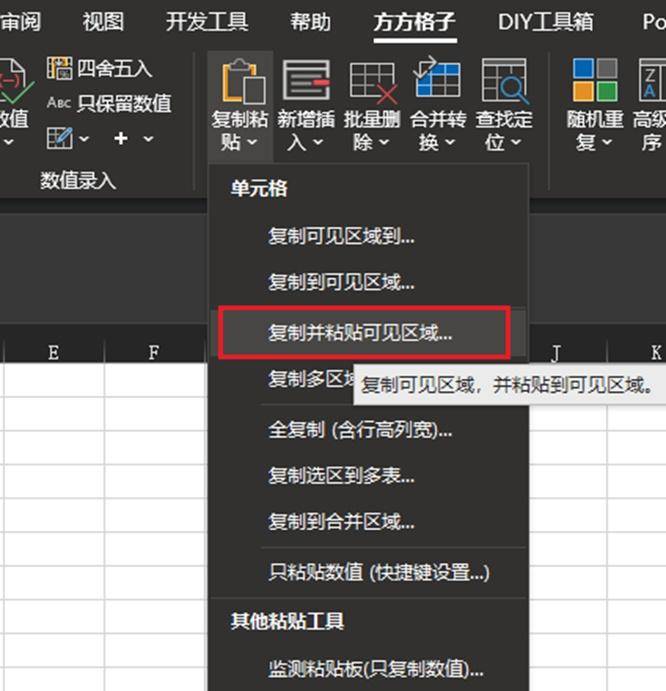This screenshot has height=691, width=666.
Task: Click the 批量删除 delete icon
Action: click(x=372, y=82)
